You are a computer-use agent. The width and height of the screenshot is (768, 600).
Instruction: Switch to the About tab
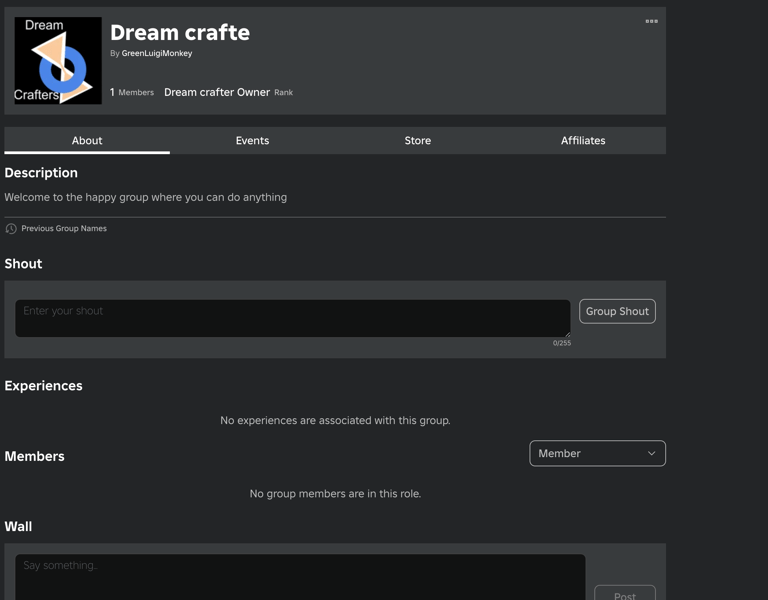click(x=87, y=141)
